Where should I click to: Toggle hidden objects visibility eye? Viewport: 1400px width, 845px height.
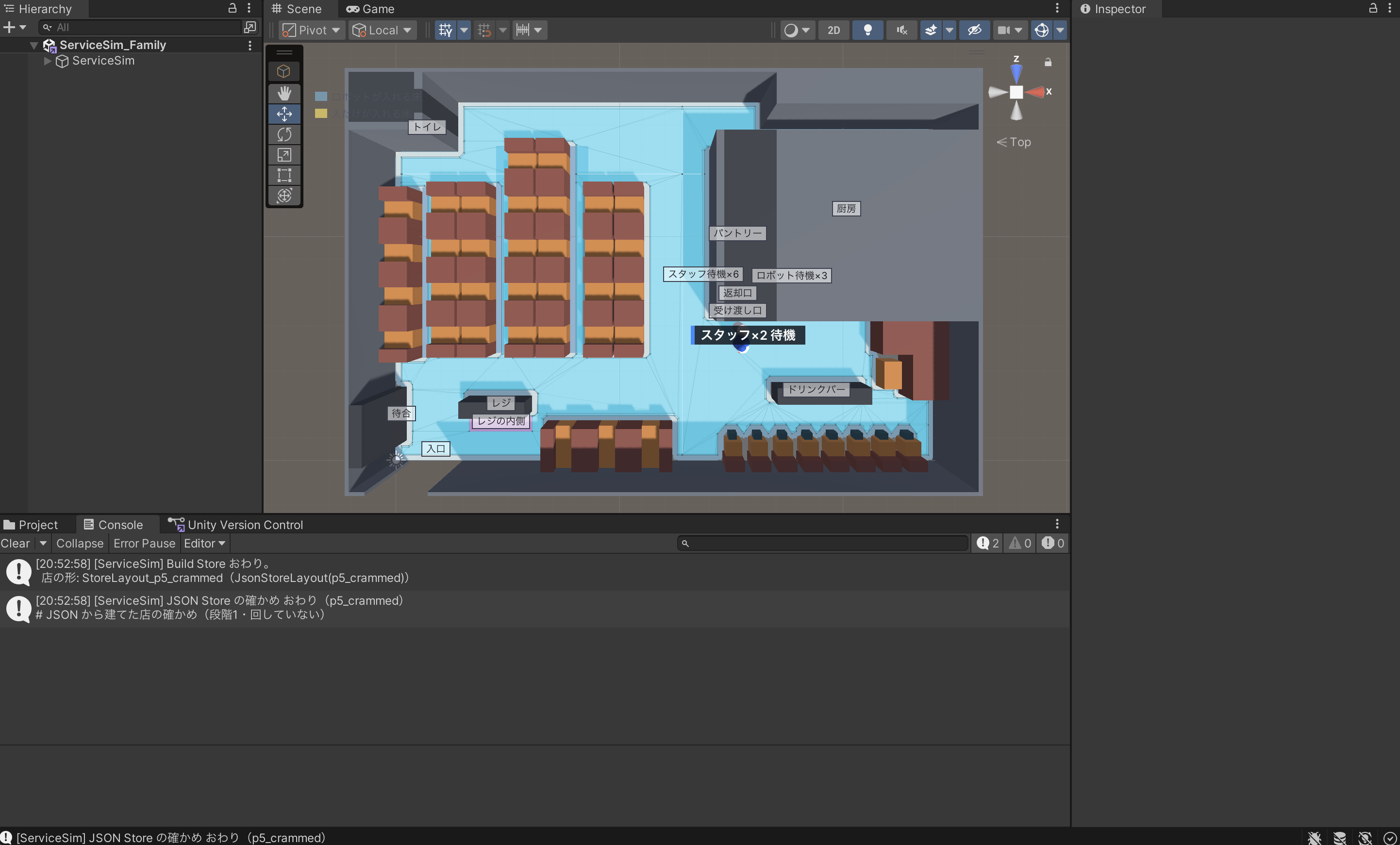(974, 30)
